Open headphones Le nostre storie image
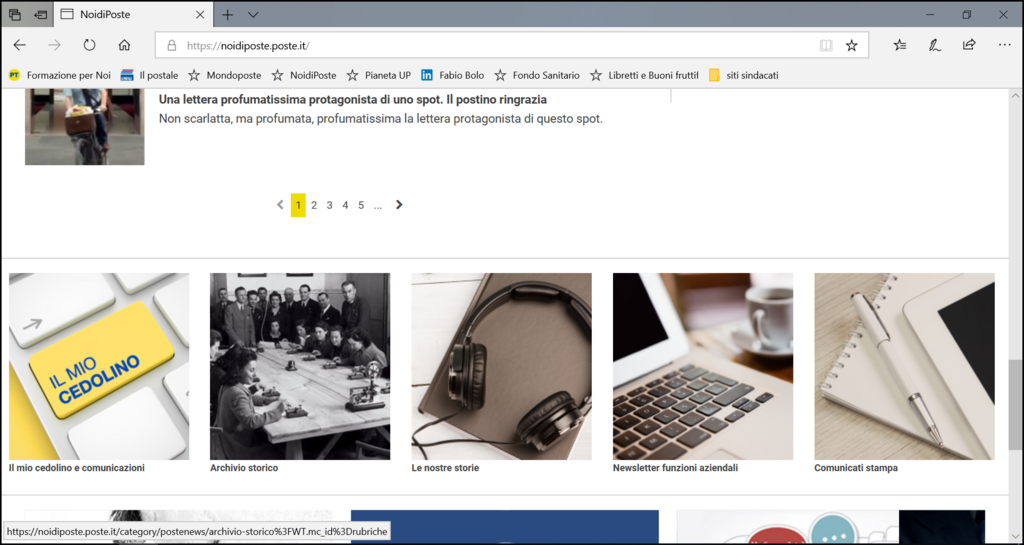Image resolution: width=1024 pixels, height=545 pixels. click(x=502, y=366)
